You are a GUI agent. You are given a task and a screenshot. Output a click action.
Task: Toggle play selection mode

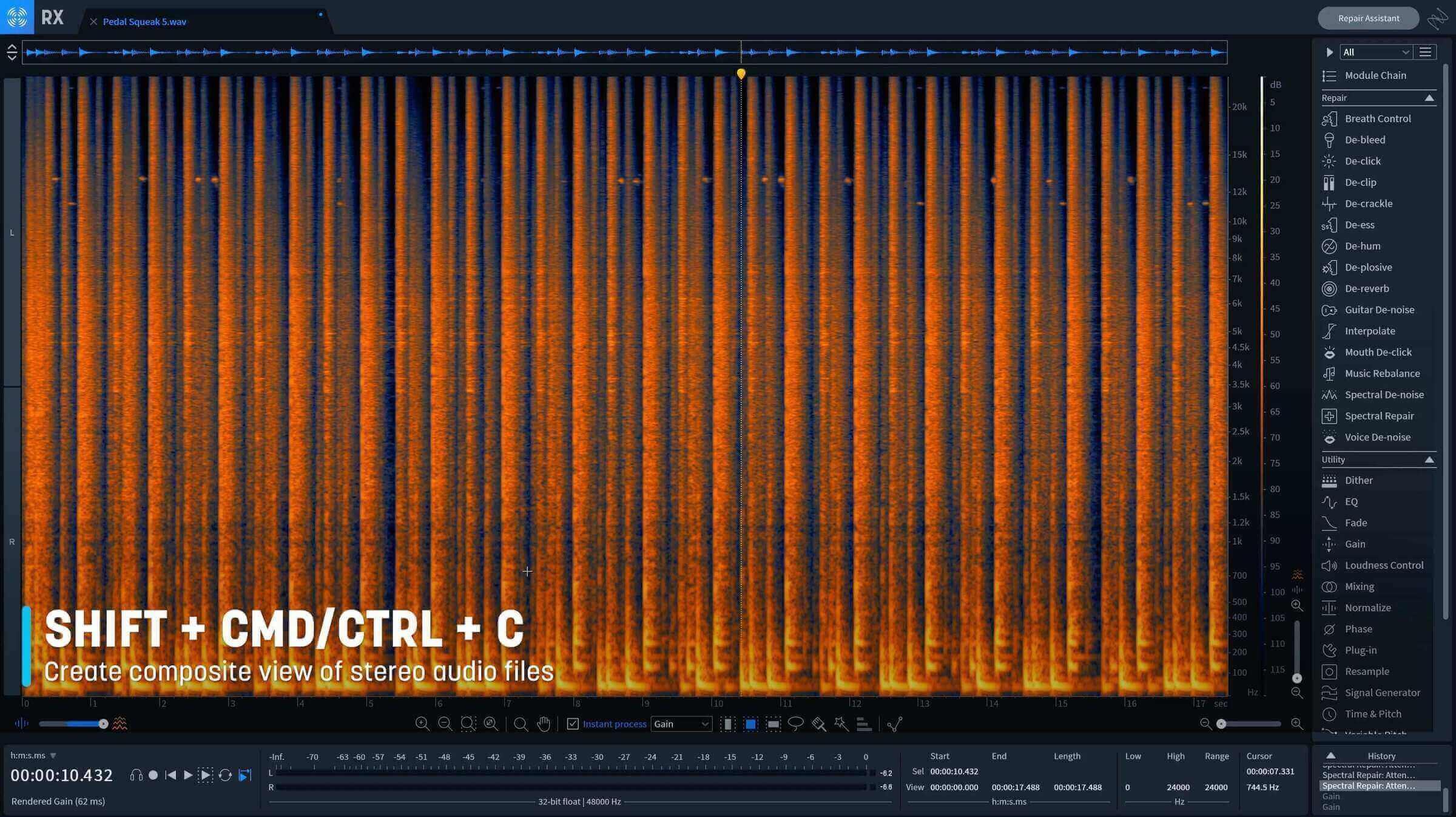(x=206, y=775)
